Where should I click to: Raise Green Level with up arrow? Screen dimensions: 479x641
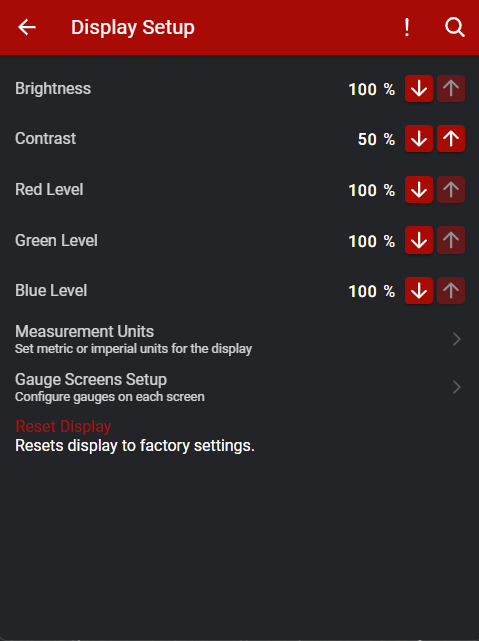[x=451, y=240]
